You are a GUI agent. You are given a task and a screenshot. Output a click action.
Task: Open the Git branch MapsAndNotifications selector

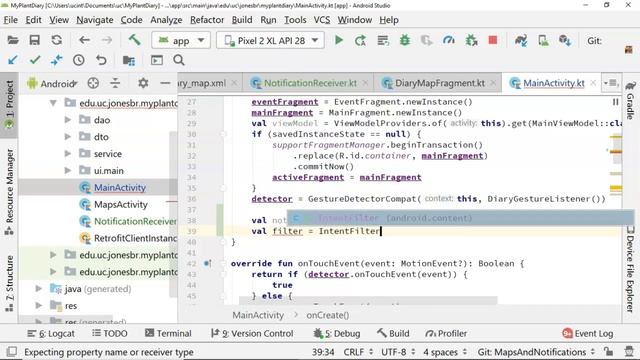pos(536,352)
